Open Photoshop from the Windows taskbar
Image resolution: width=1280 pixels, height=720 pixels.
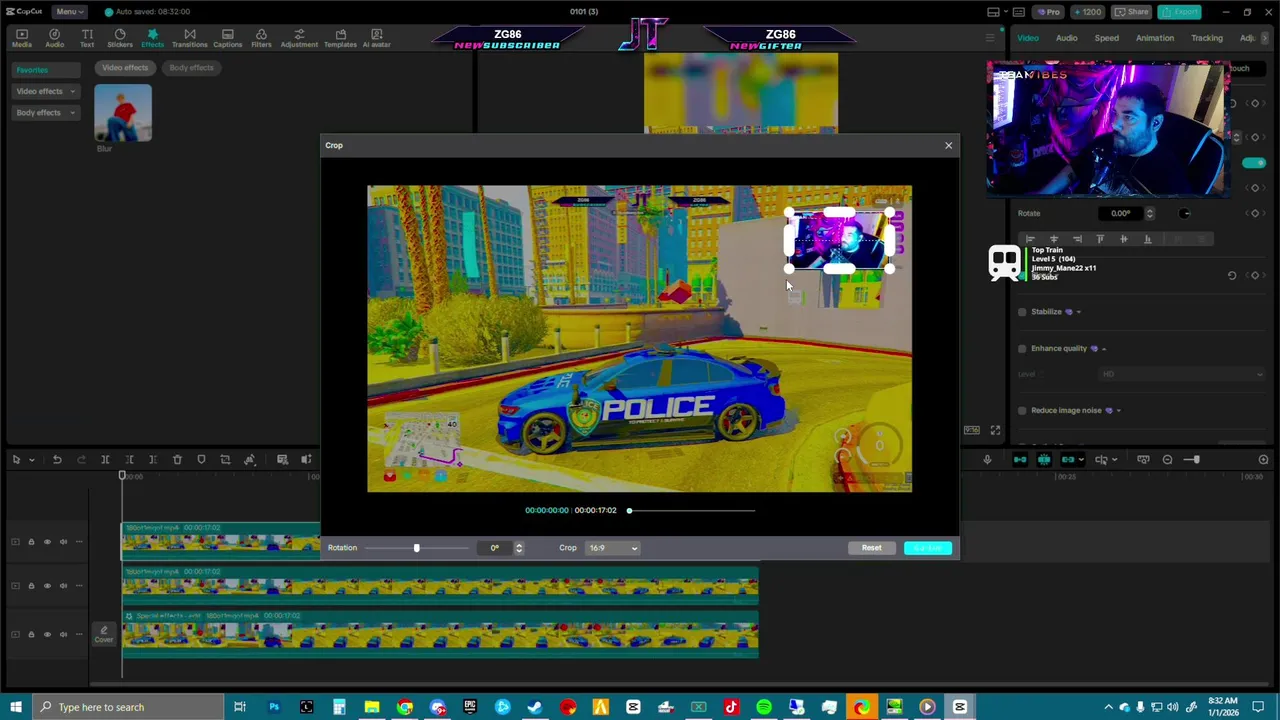point(273,707)
